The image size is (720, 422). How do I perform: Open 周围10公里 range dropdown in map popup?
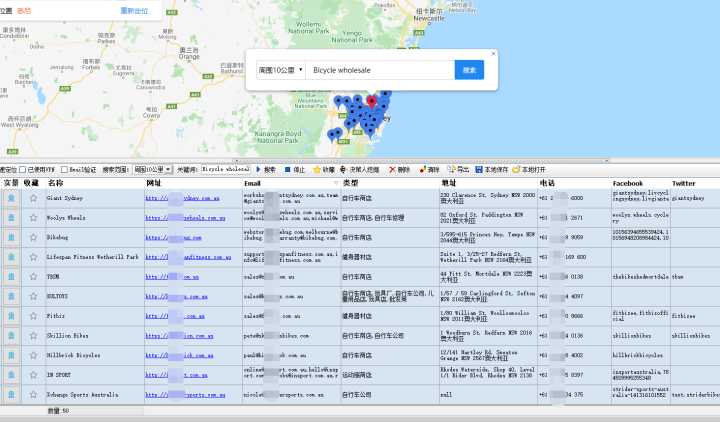click(281, 70)
